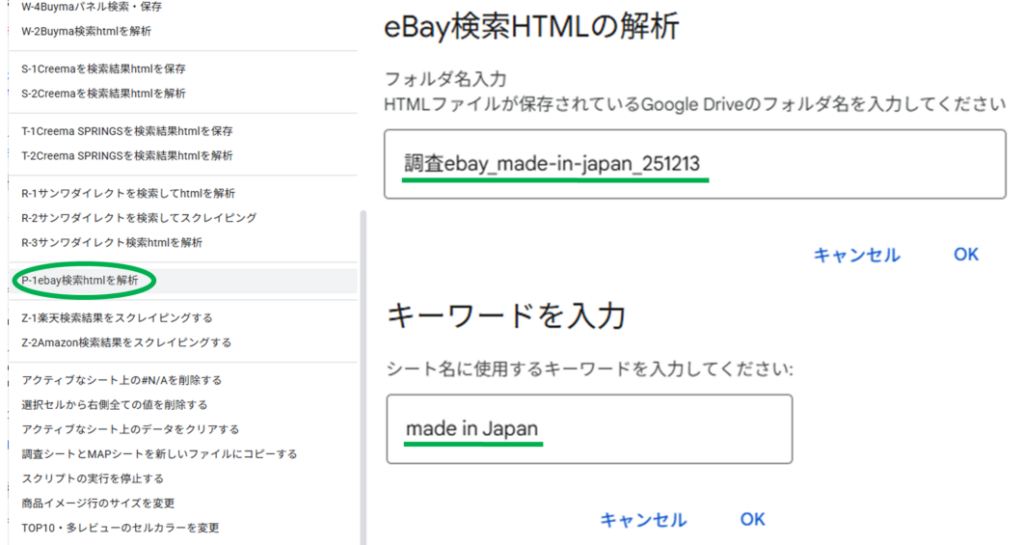Select Z-1楽天検索結果をスクレイピングする
1024x545 pixels.
(x=116, y=318)
